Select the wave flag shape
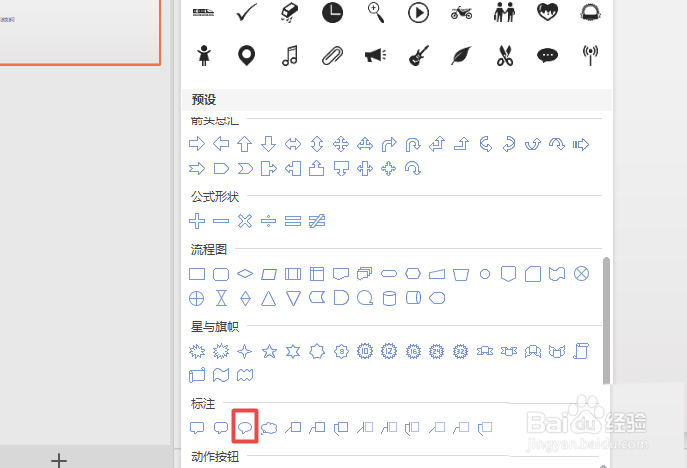 [221, 375]
